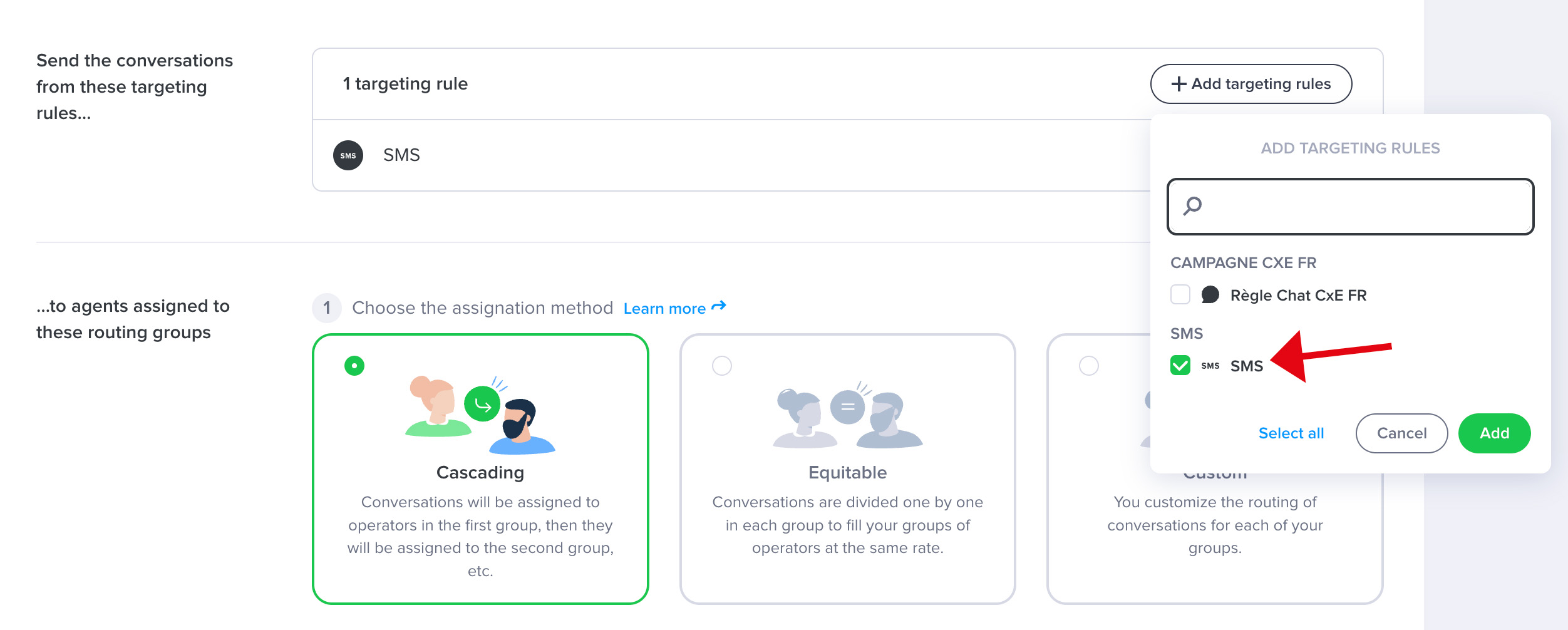The image size is (1568, 630).
Task: Click the Cascading illustration with green arrow
Action: coord(480,415)
